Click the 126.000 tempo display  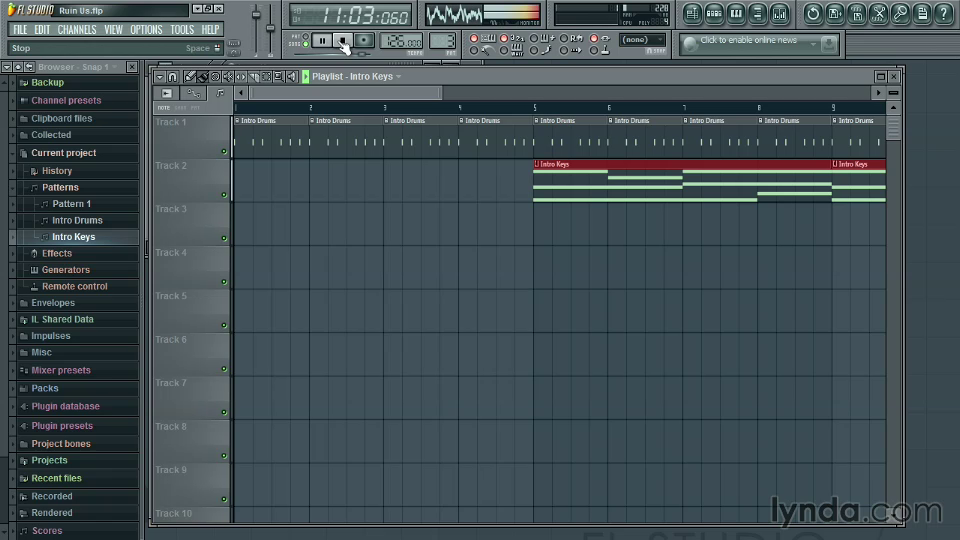pos(402,42)
